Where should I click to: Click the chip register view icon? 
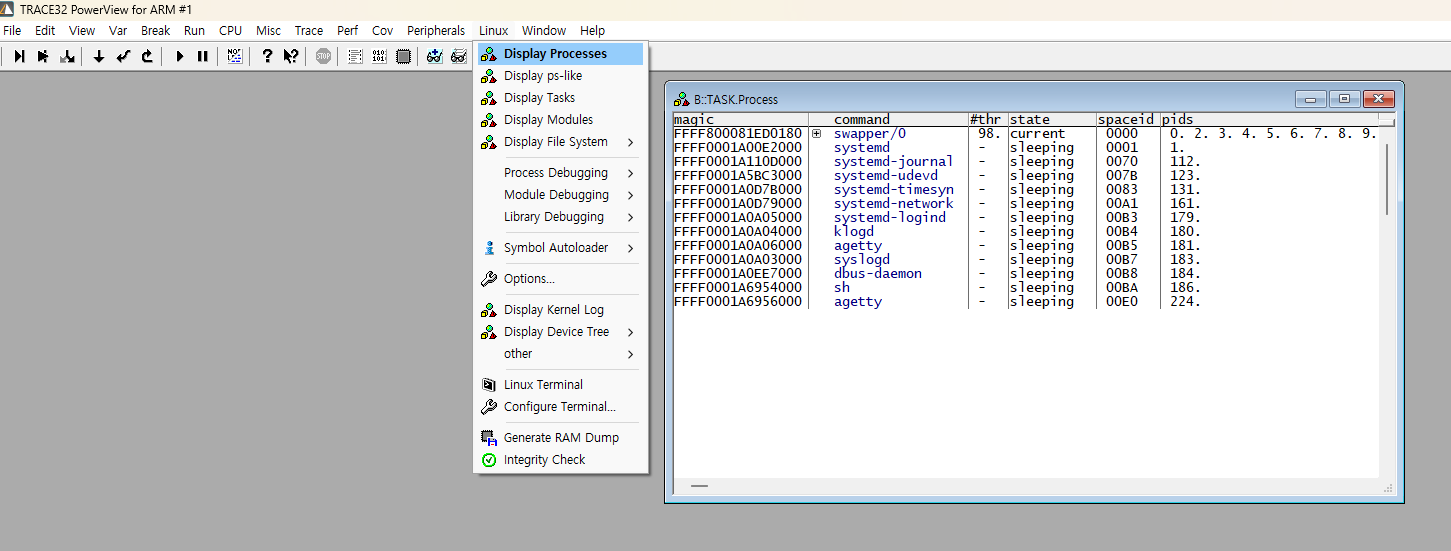[x=403, y=57]
